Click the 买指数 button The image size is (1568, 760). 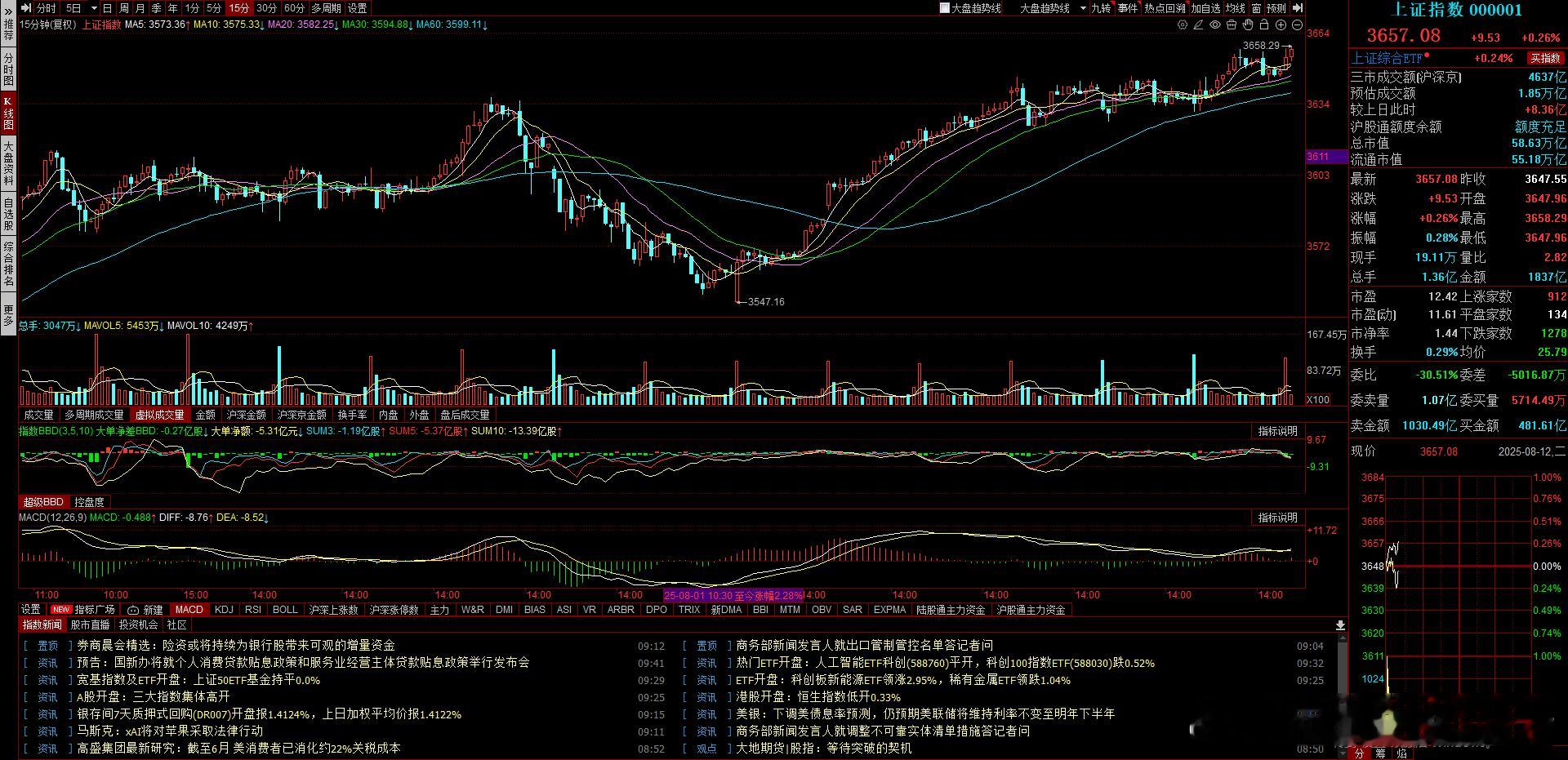(x=1545, y=58)
